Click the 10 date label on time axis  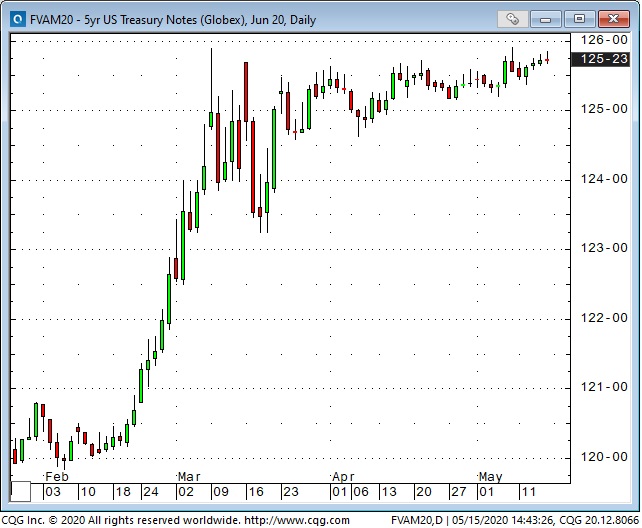click(88, 492)
